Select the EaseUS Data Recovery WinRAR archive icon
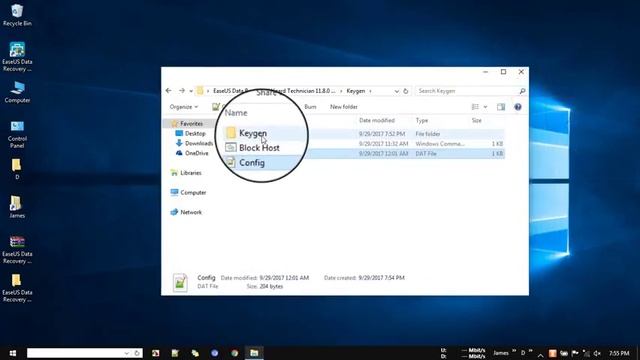640x360 pixels. click(x=17, y=249)
